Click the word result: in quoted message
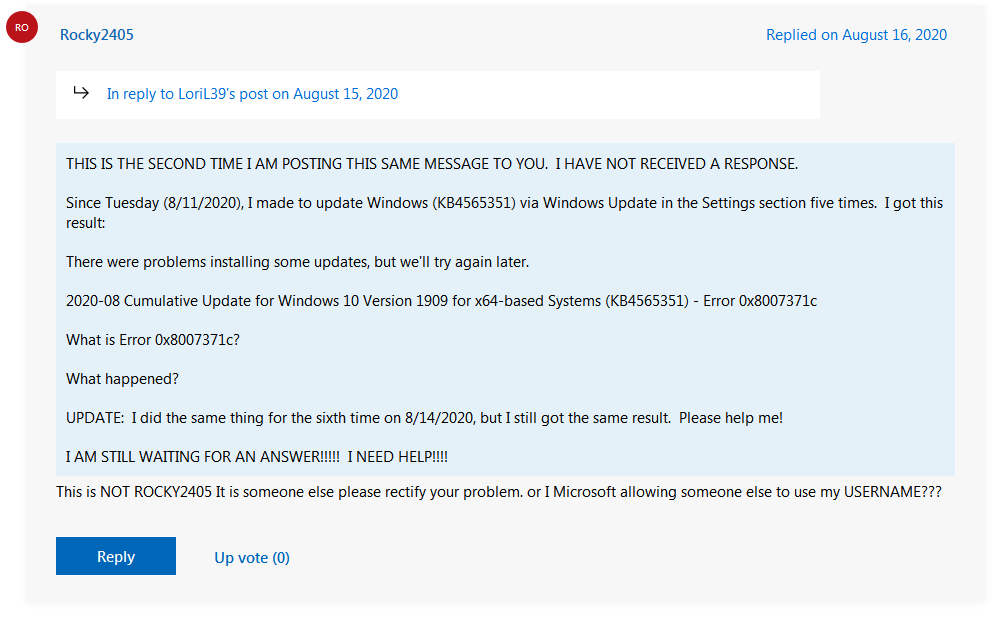997x620 pixels. (86, 223)
